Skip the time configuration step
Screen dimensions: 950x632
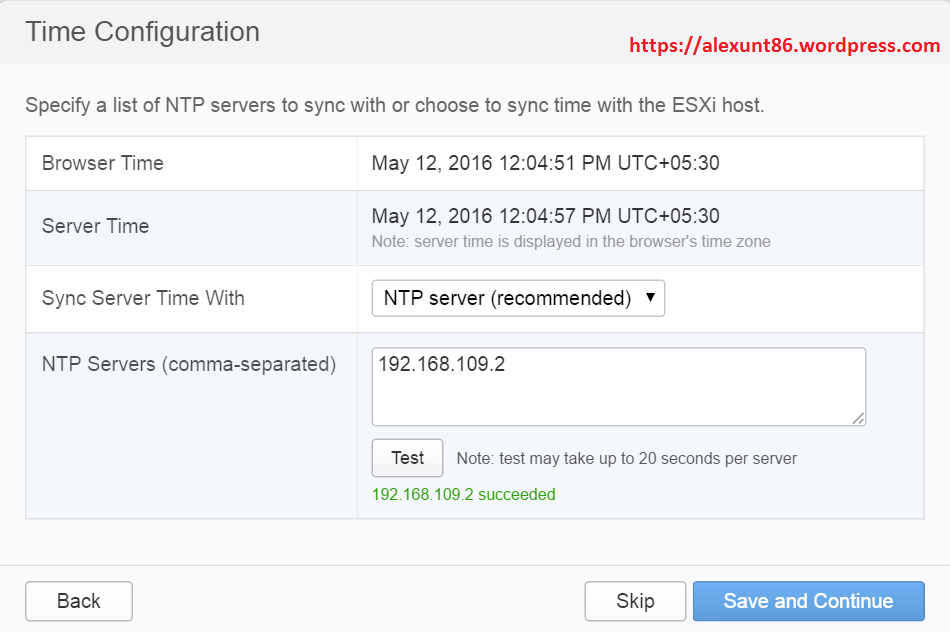coord(635,601)
